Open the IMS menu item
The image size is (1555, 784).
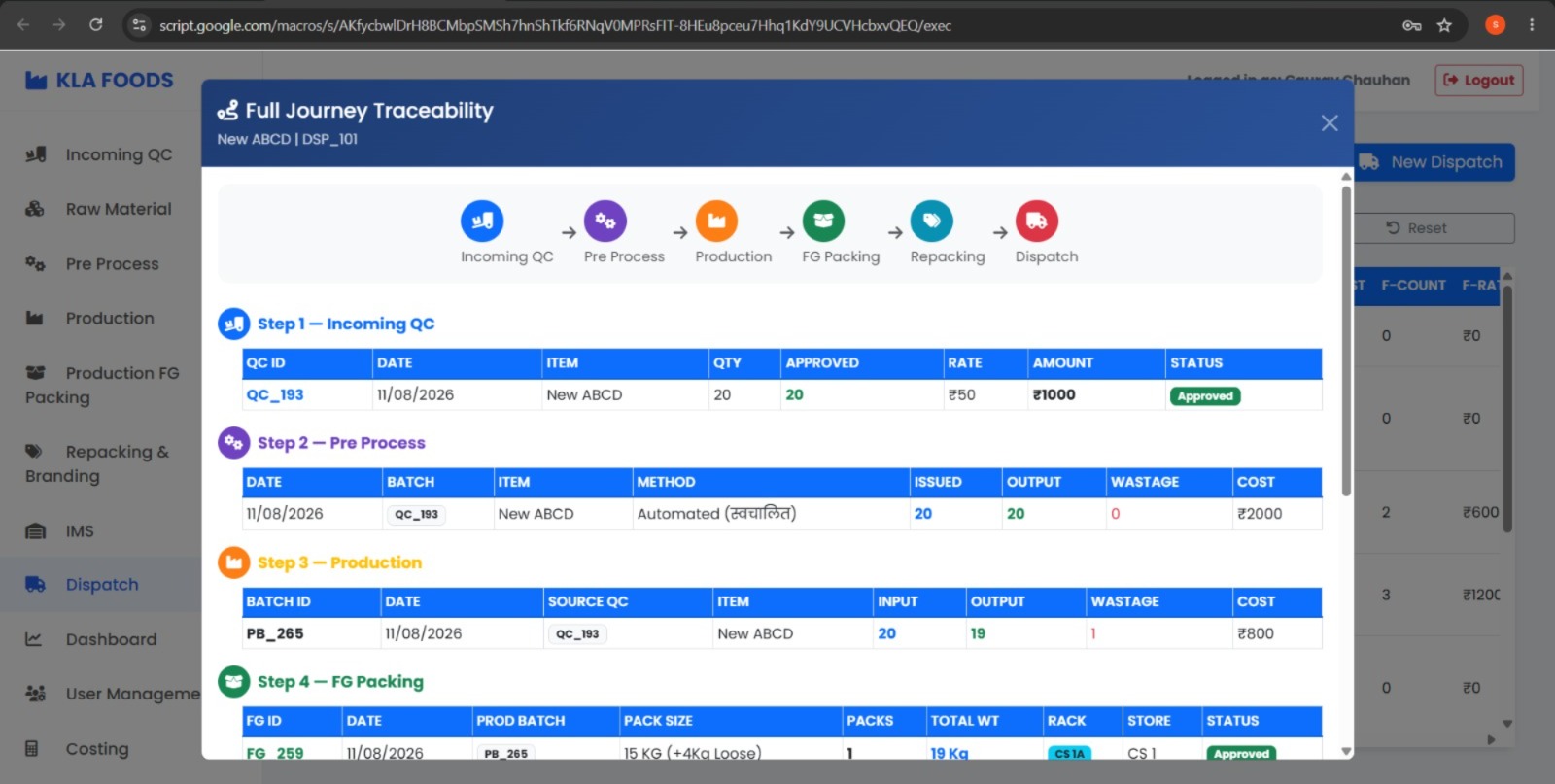[80, 531]
